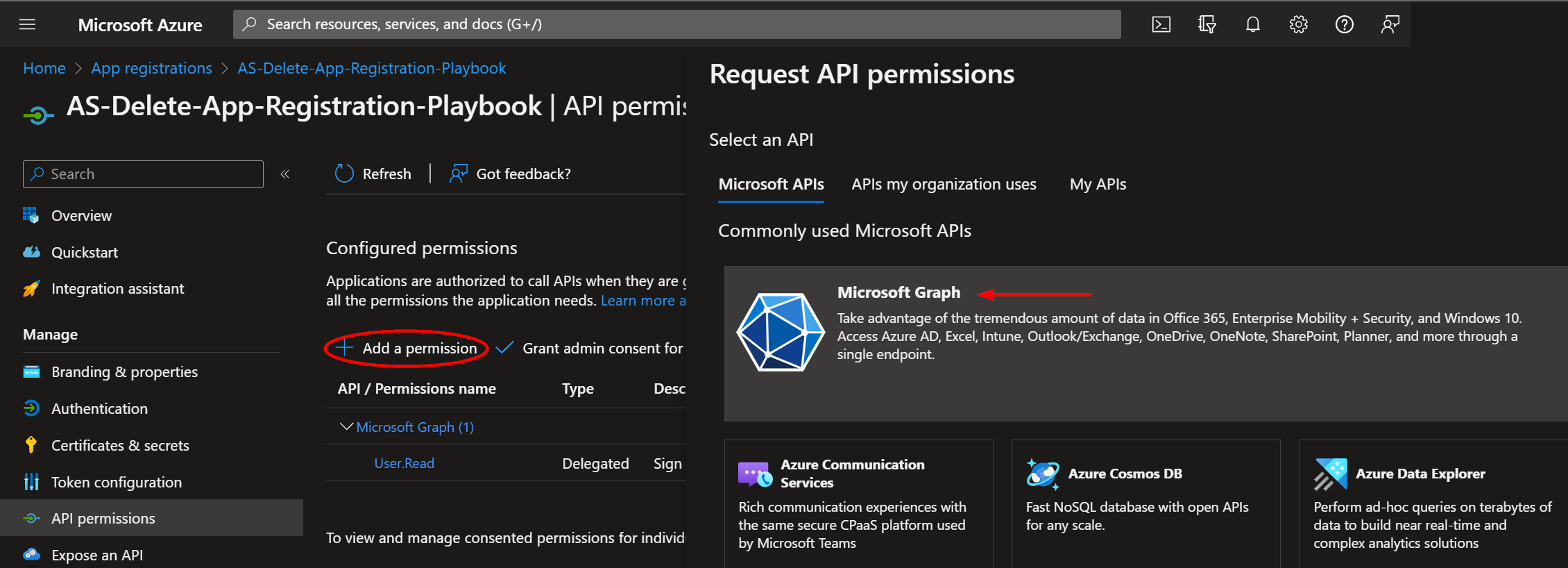Select the Azure Data Explorer card title
Viewport: 1568px width, 568px height.
[1420, 474]
